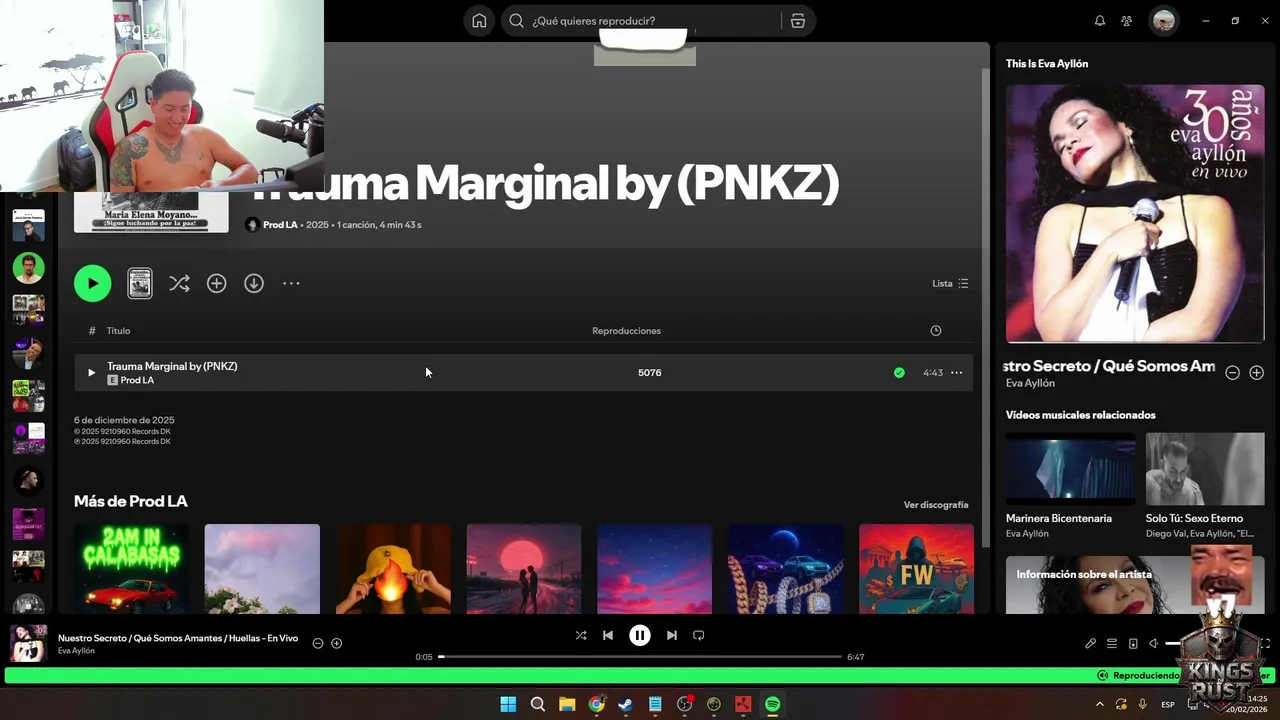
Task: Open friend activity icon beside bell
Action: (1127, 21)
